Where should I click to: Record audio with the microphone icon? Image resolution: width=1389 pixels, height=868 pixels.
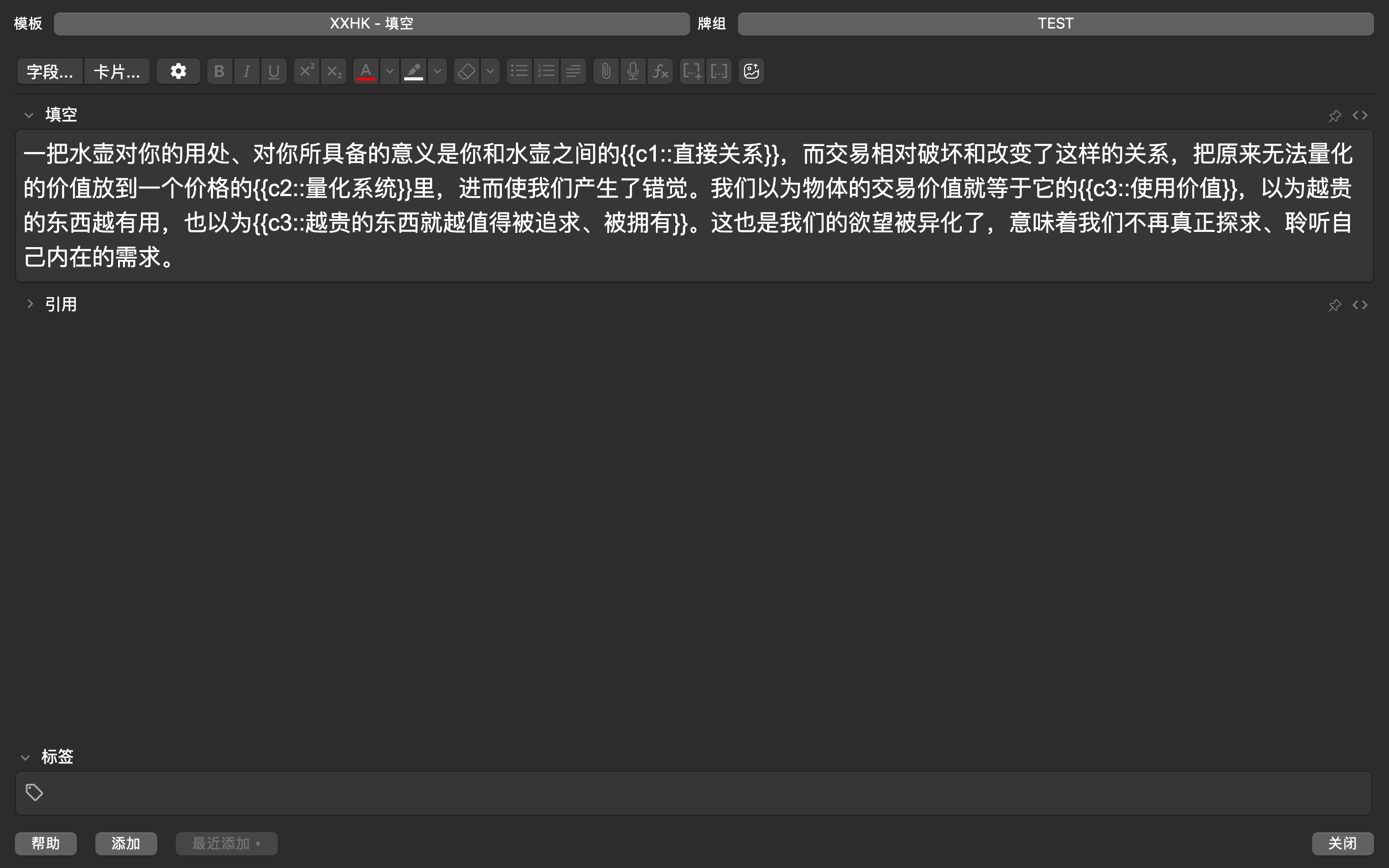pos(632,71)
